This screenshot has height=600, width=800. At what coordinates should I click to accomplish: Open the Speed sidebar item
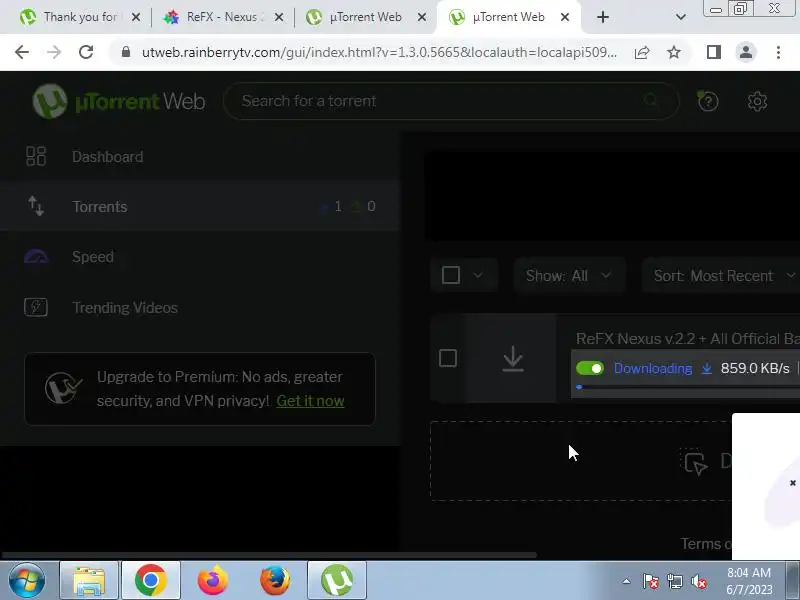199,257
